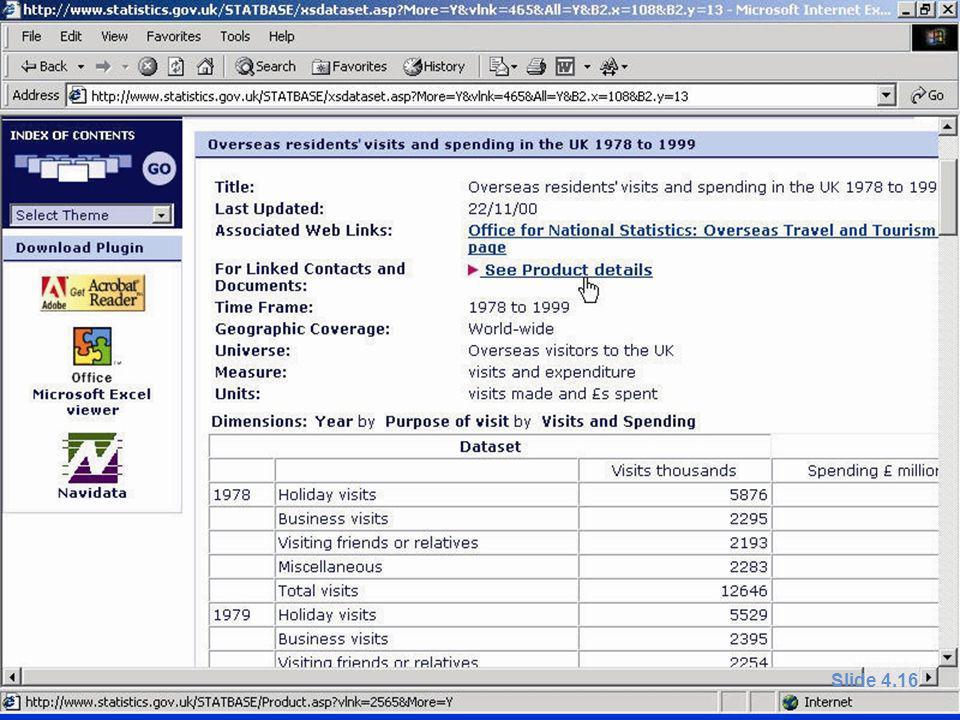This screenshot has height=720, width=960.
Task: Open the Search pane from the toolbar
Action: coord(265,66)
